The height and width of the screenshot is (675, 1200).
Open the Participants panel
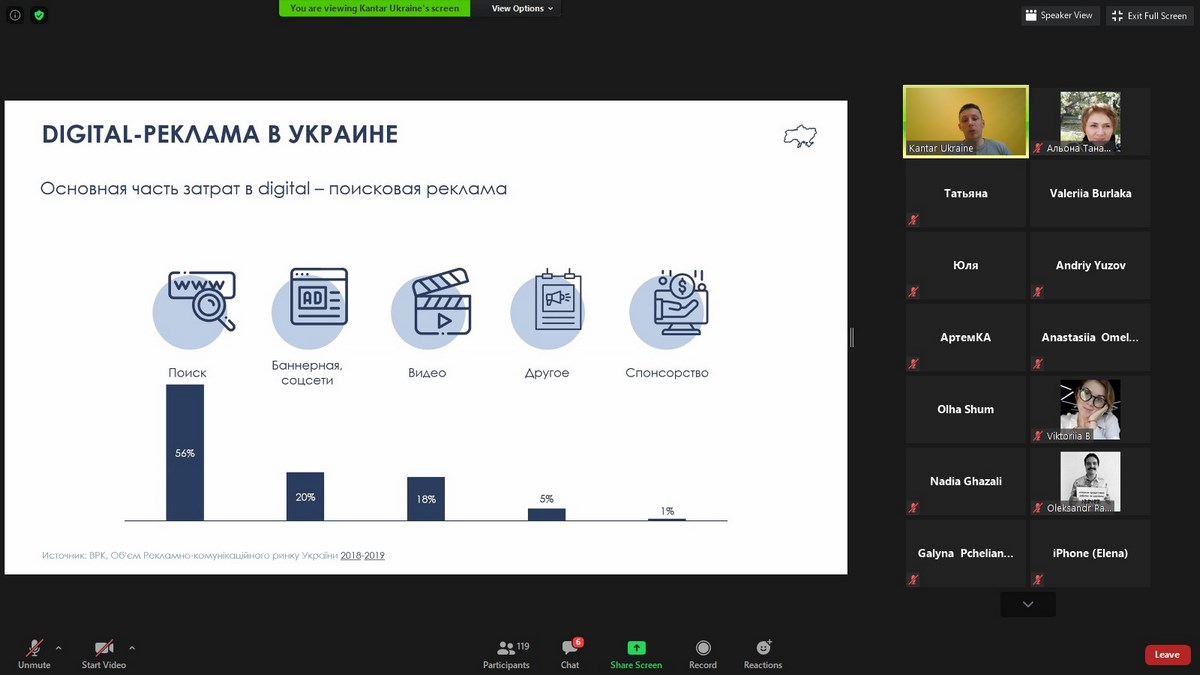(x=506, y=653)
